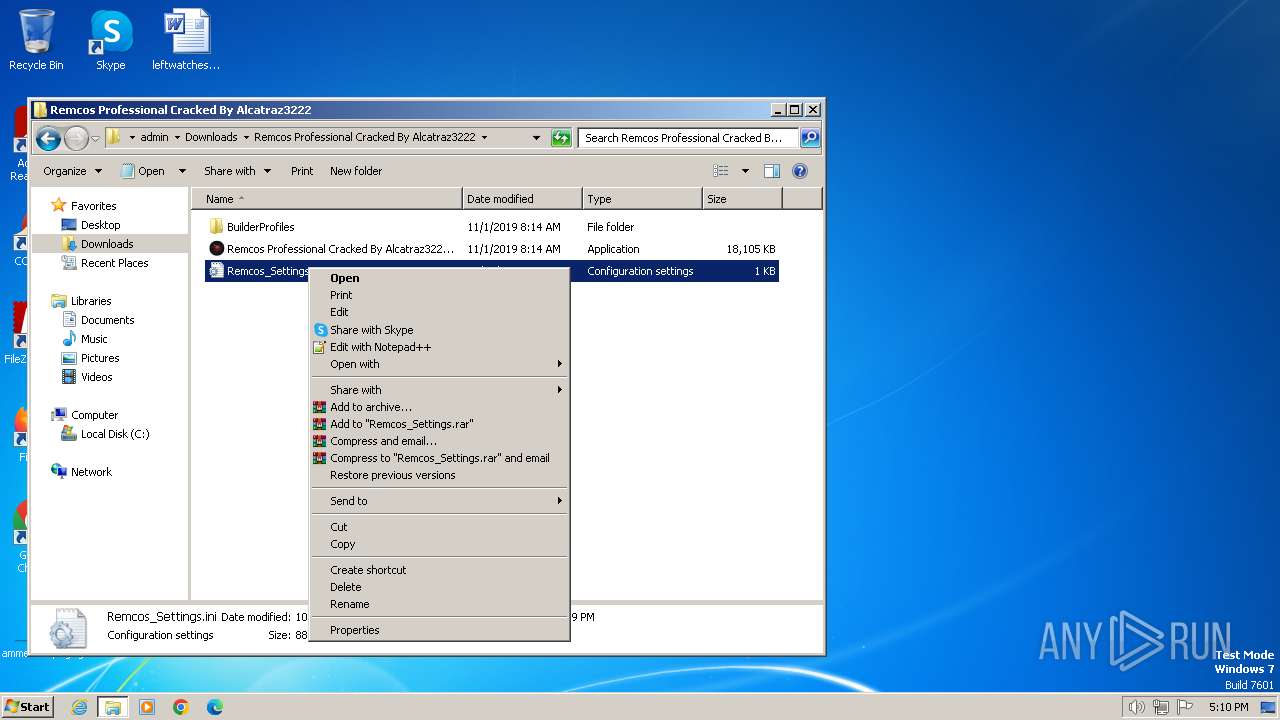Launch Chrome from the taskbar
Screen dimensions: 1280x720
[181, 707]
